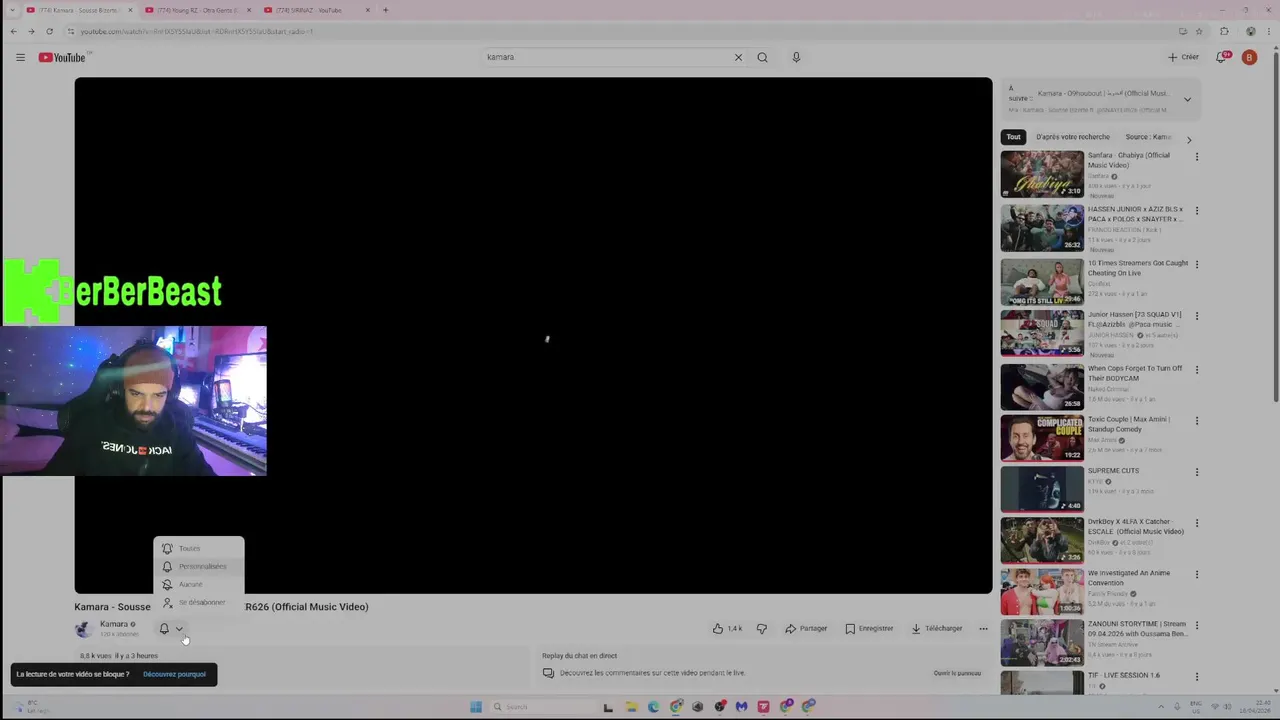Open DvrkBoy ESCALE video thumbnail

click(1042, 540)
